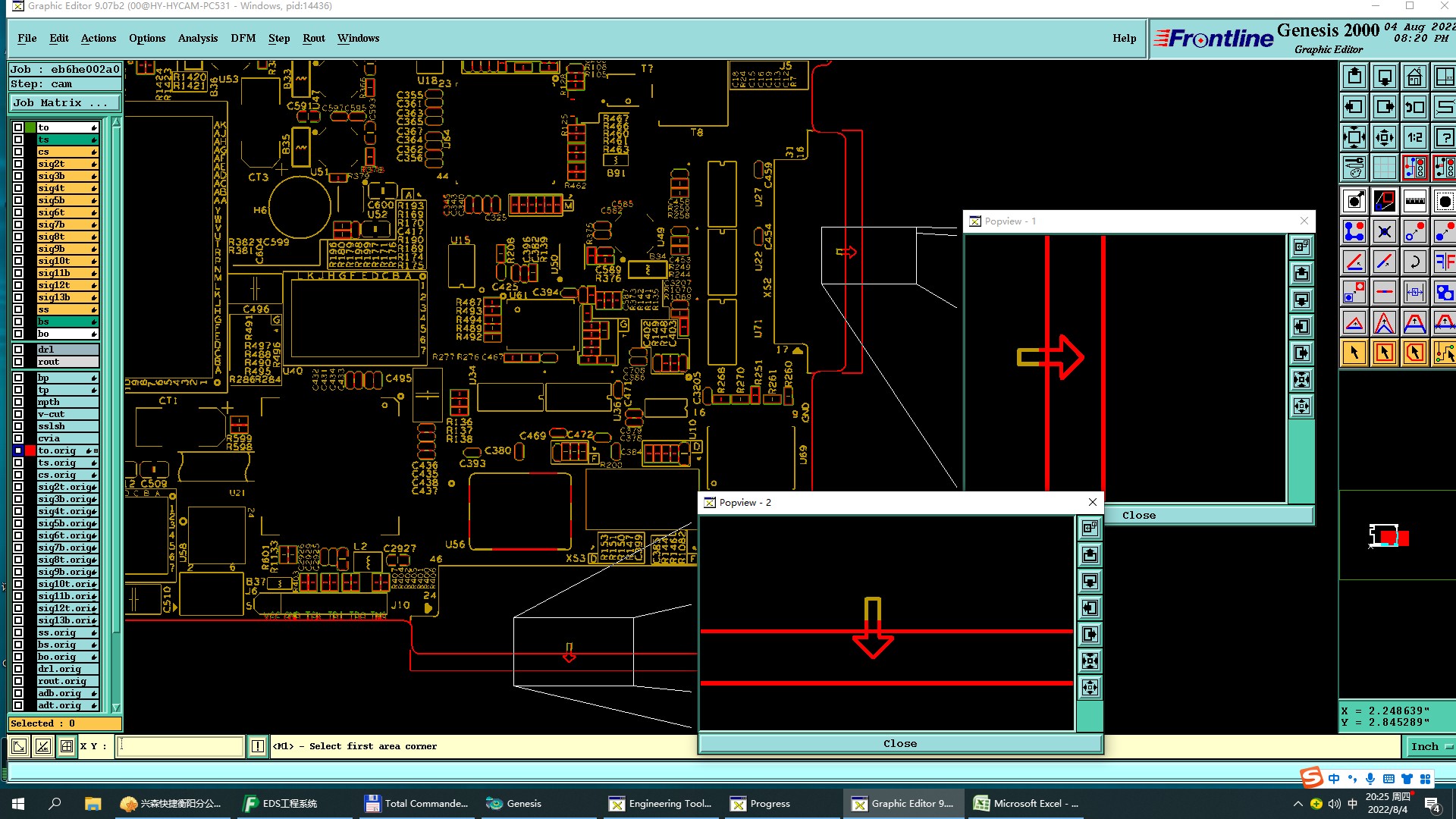Select the 1:2 zoom scale icon
This screenshot has width=1456, height=819.
point(1414,138)
